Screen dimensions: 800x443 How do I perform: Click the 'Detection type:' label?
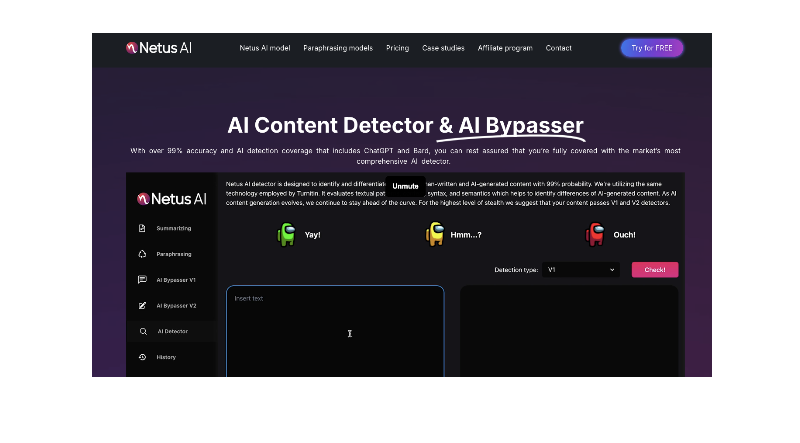(x=516, y=270)
